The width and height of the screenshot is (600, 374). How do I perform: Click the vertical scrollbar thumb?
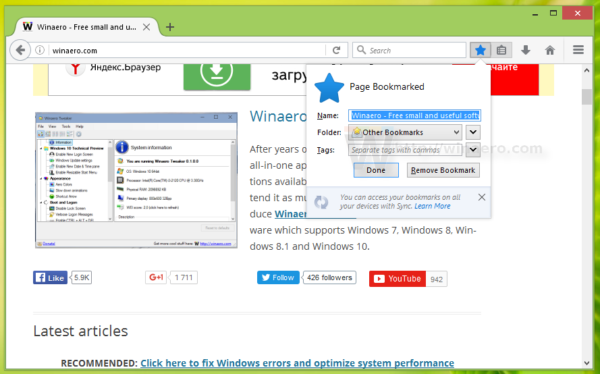click(x=587, y=96)
